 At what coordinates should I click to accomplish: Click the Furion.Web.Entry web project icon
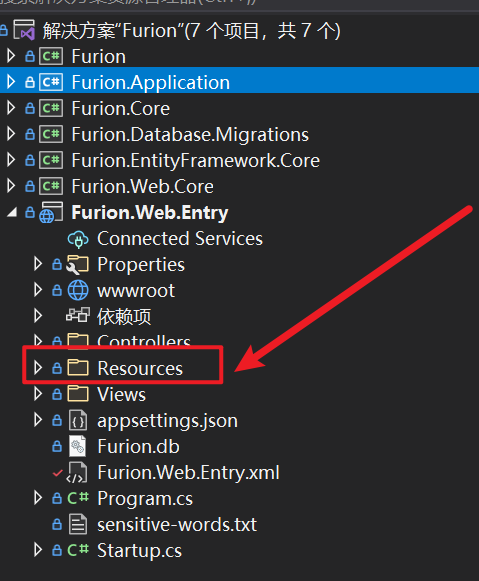pos(51,213)
